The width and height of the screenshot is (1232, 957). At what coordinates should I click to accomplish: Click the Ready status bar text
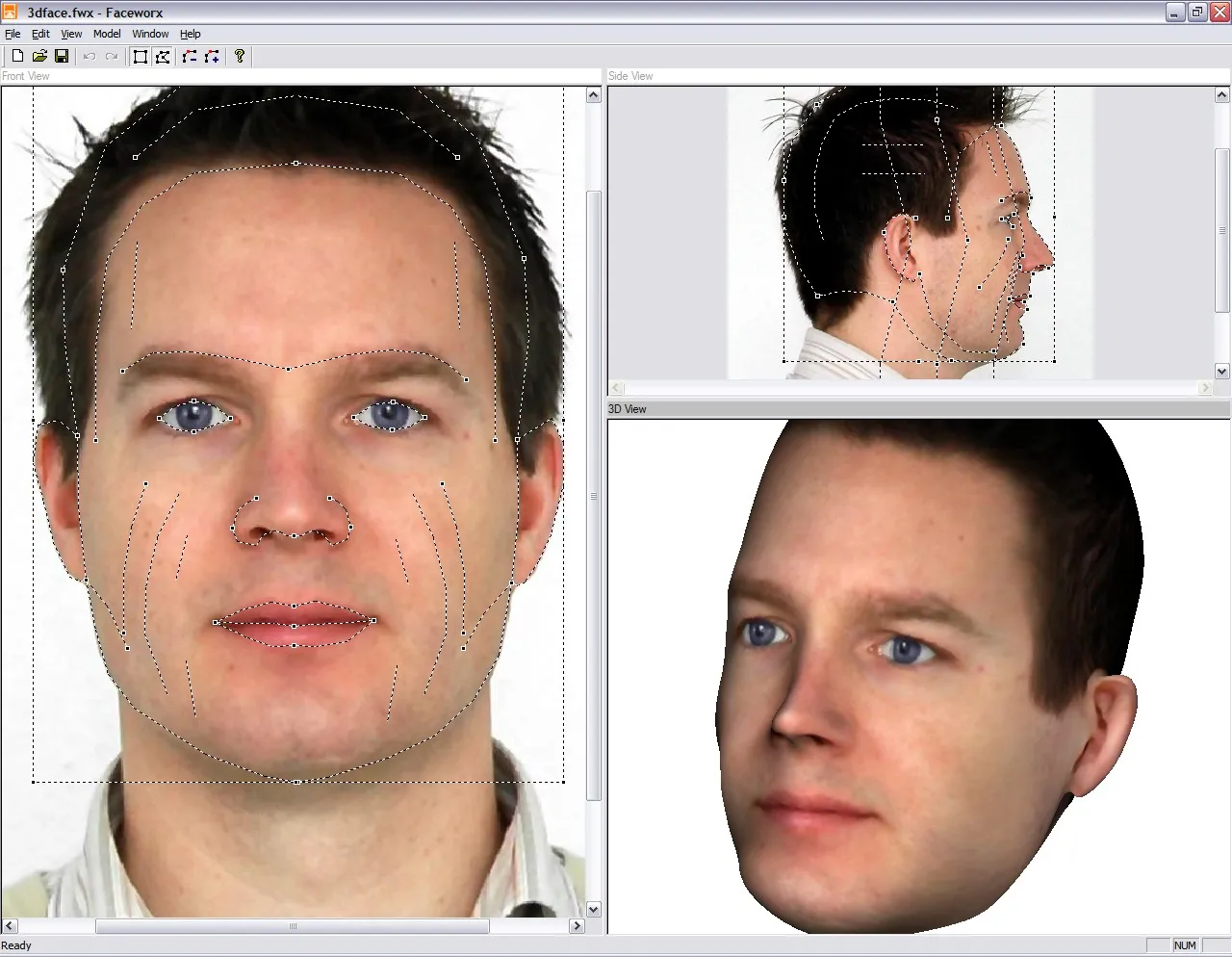16,945
